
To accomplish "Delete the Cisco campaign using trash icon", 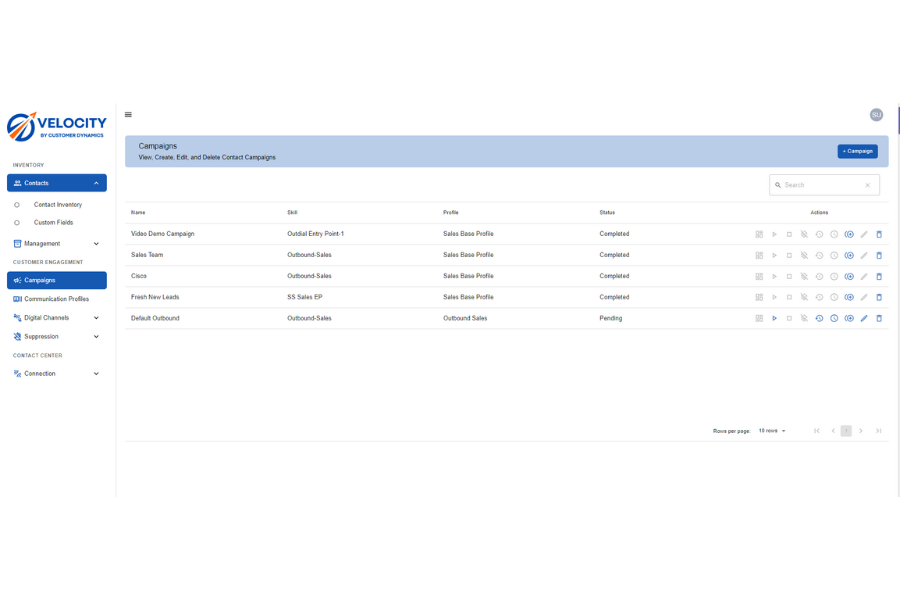I will coord(879,276).
